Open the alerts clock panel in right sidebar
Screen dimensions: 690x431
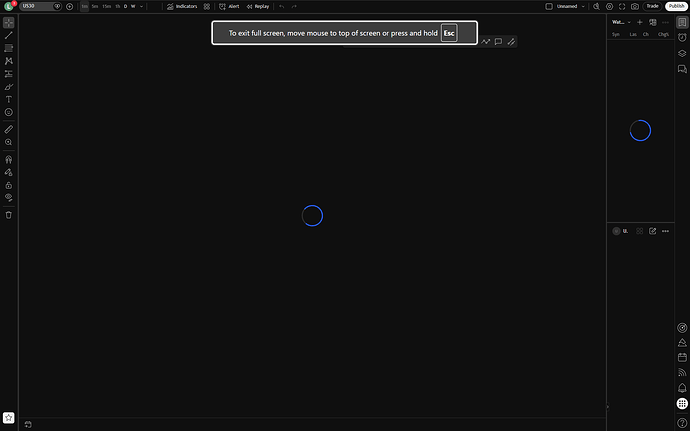682,37
